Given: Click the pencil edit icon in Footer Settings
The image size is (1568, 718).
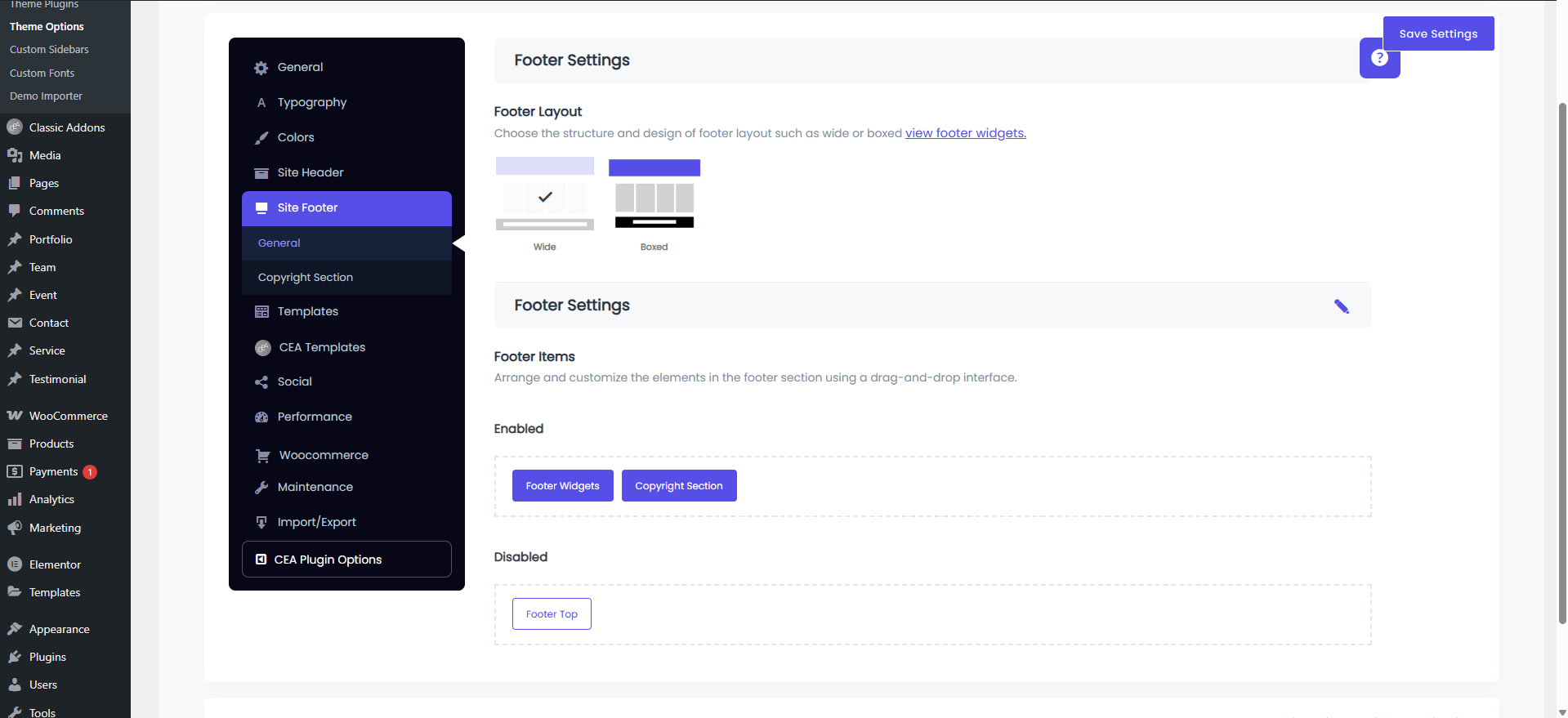Looking at the screenshot, I should (x=1341, y=306).
